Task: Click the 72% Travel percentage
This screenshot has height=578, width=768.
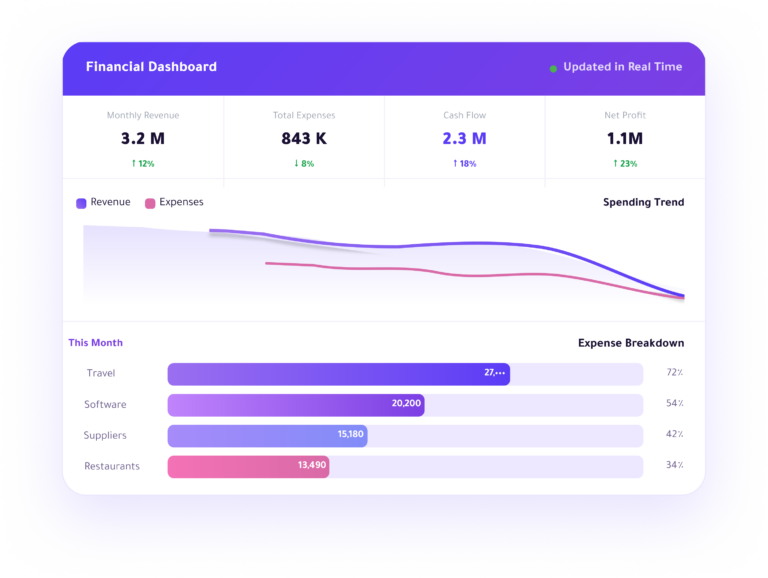Action: point(674,372)
